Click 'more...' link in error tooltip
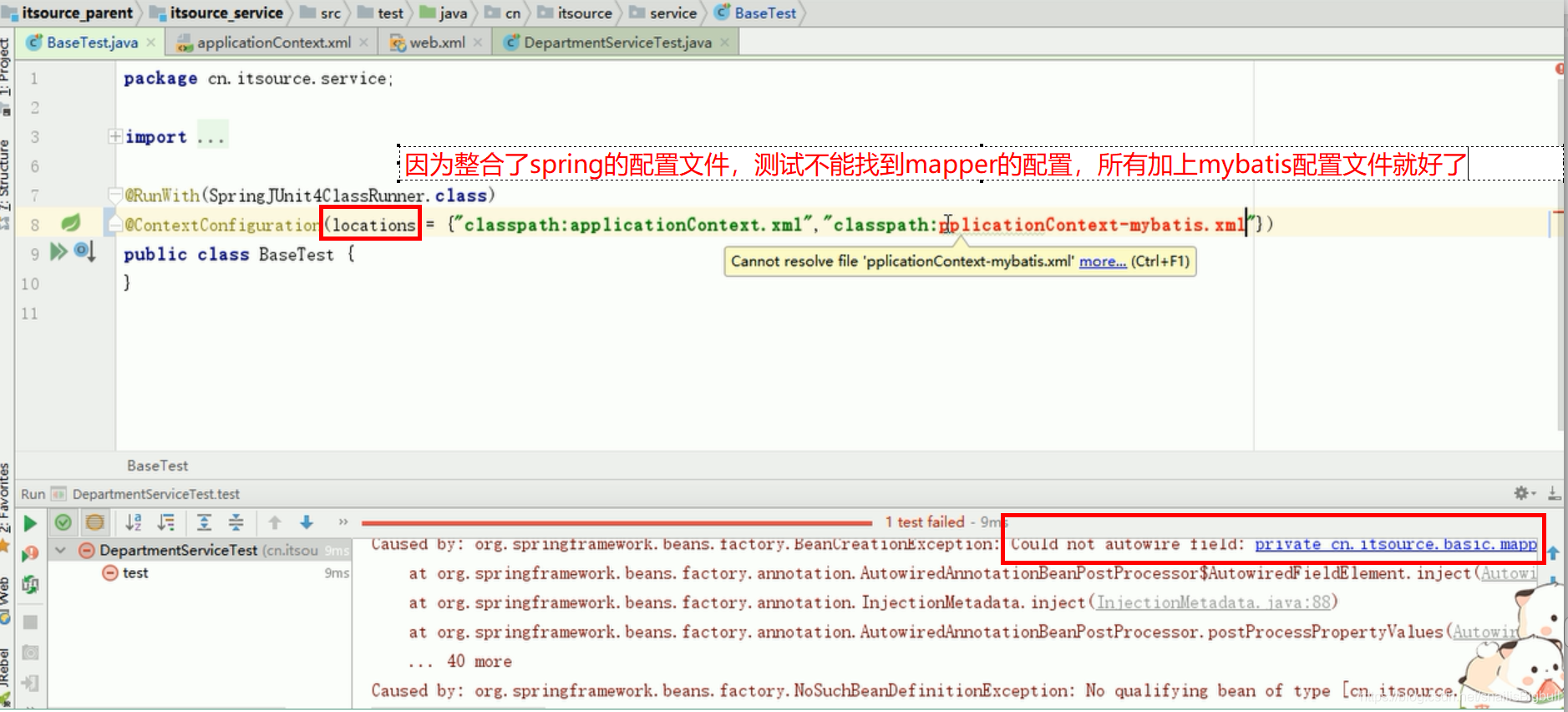 [1102, 262]
